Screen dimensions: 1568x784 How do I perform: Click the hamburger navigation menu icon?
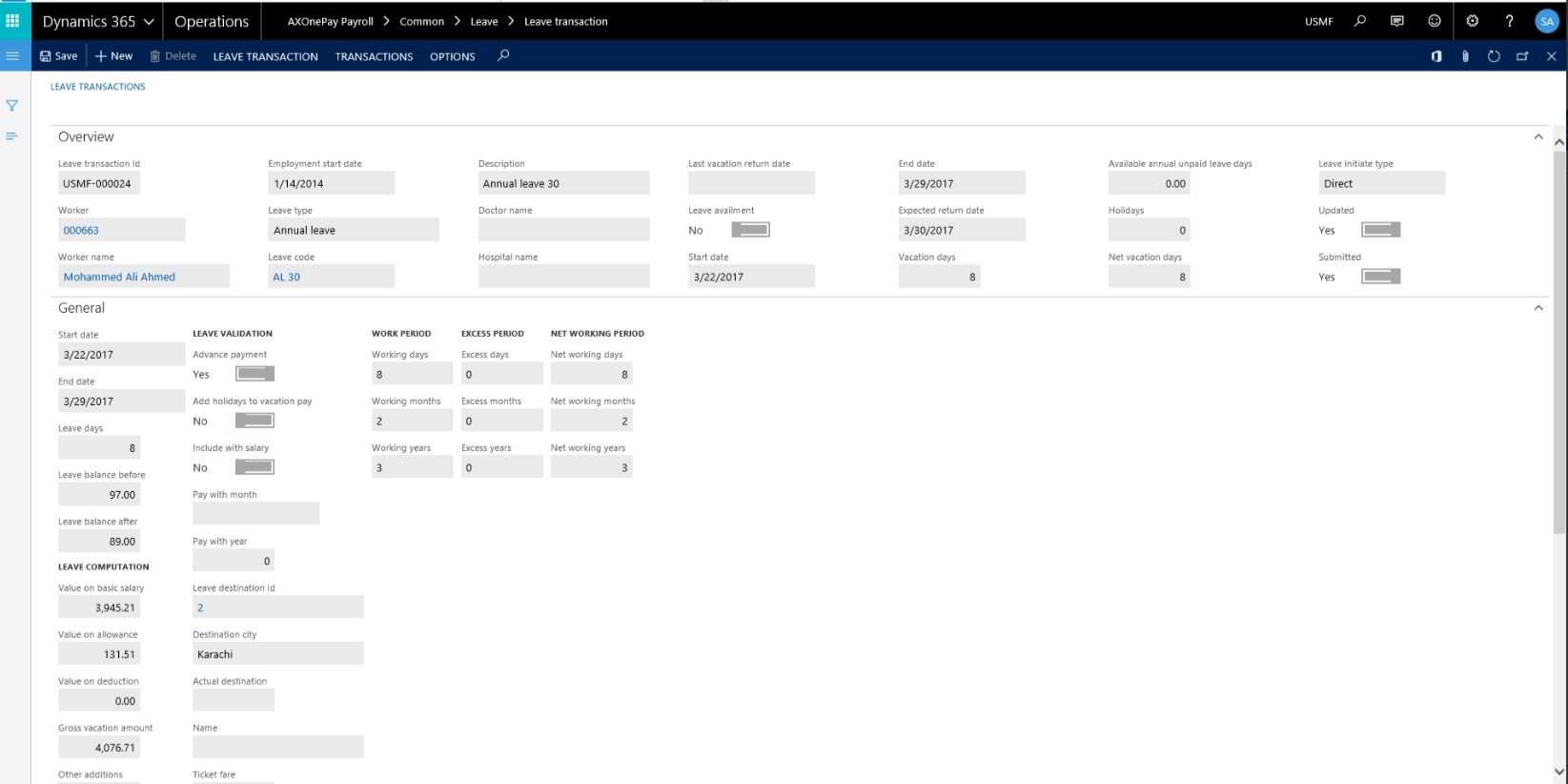12,56
